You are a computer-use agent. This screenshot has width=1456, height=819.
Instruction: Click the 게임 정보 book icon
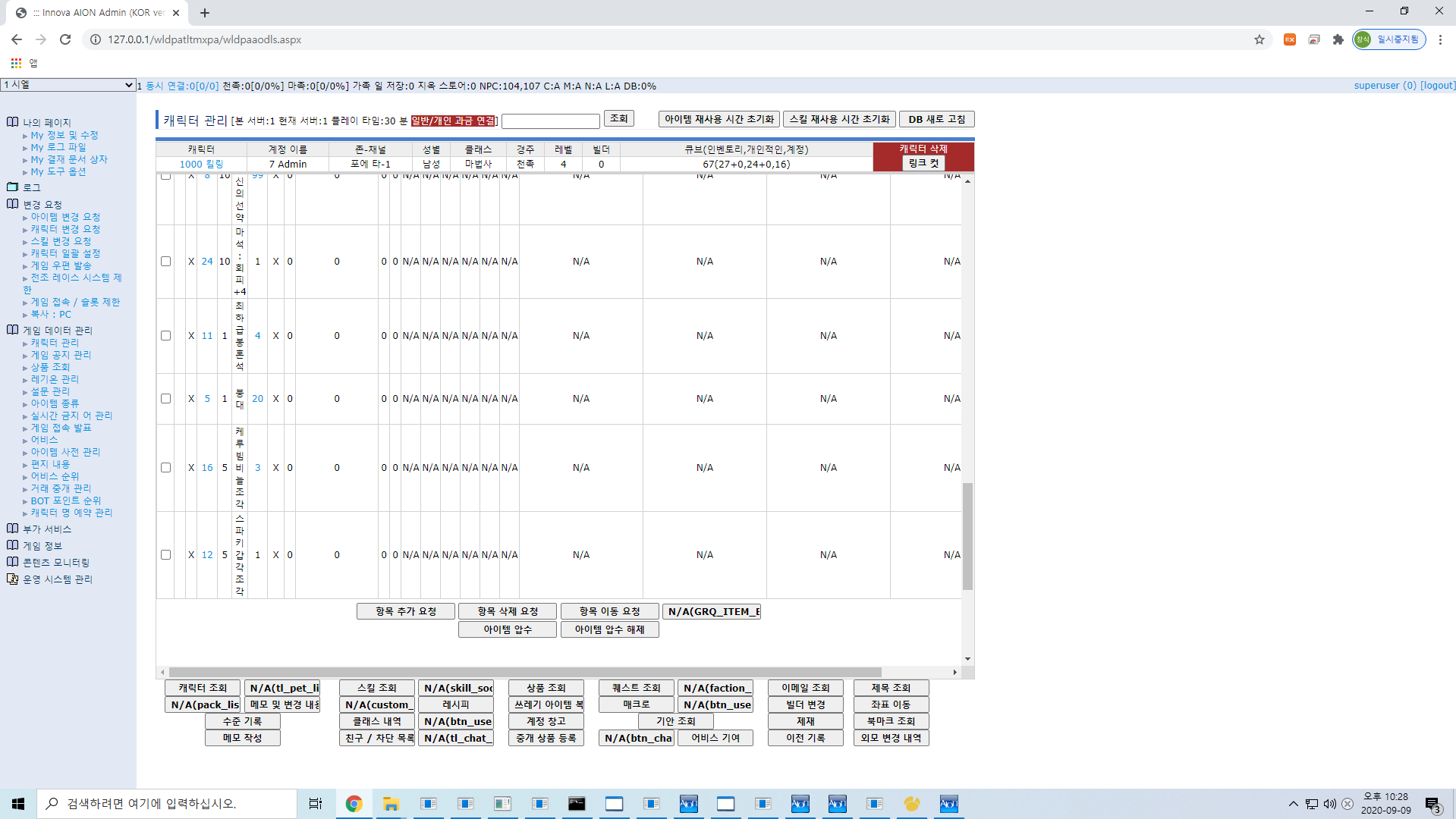(x=12, y=545)
